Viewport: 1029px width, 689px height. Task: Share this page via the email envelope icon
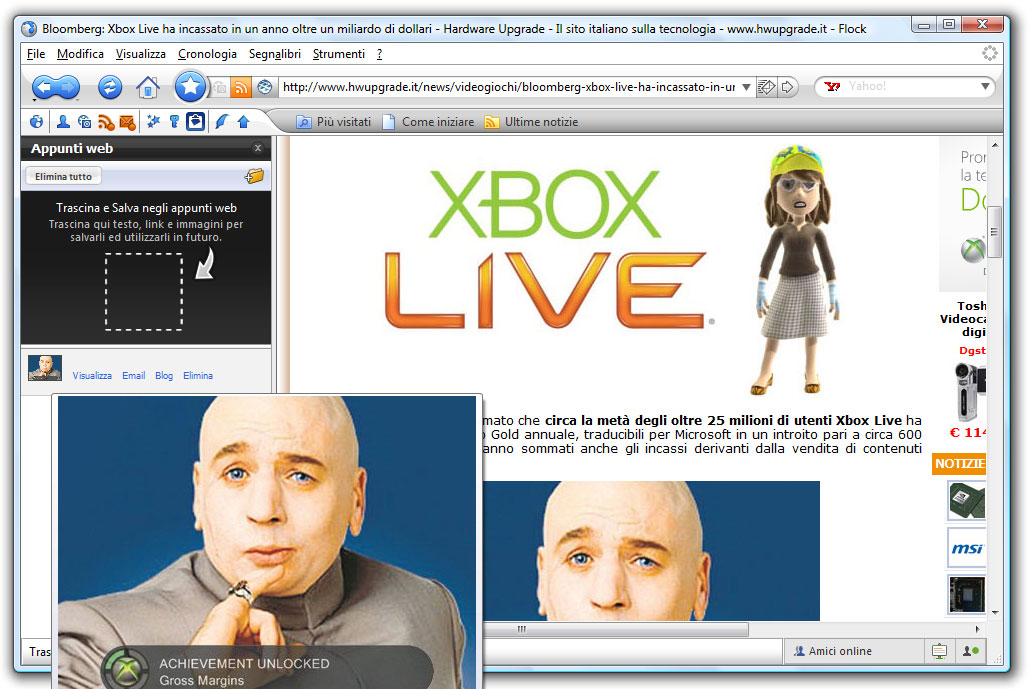(766, 87)
